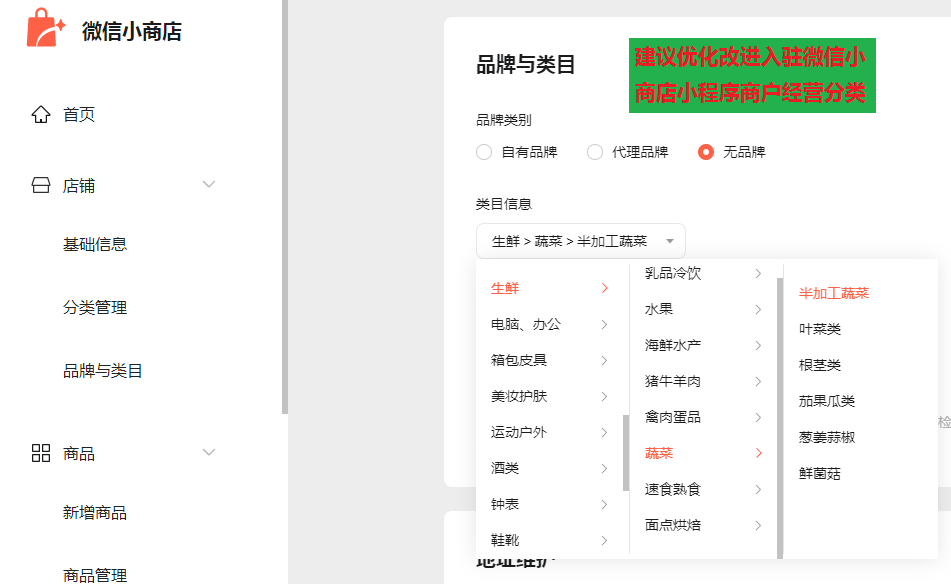The width and height of the screenshot is (951, 584).
Task: Select 茄果瓜类 in the third column
Action: point(827,401)
